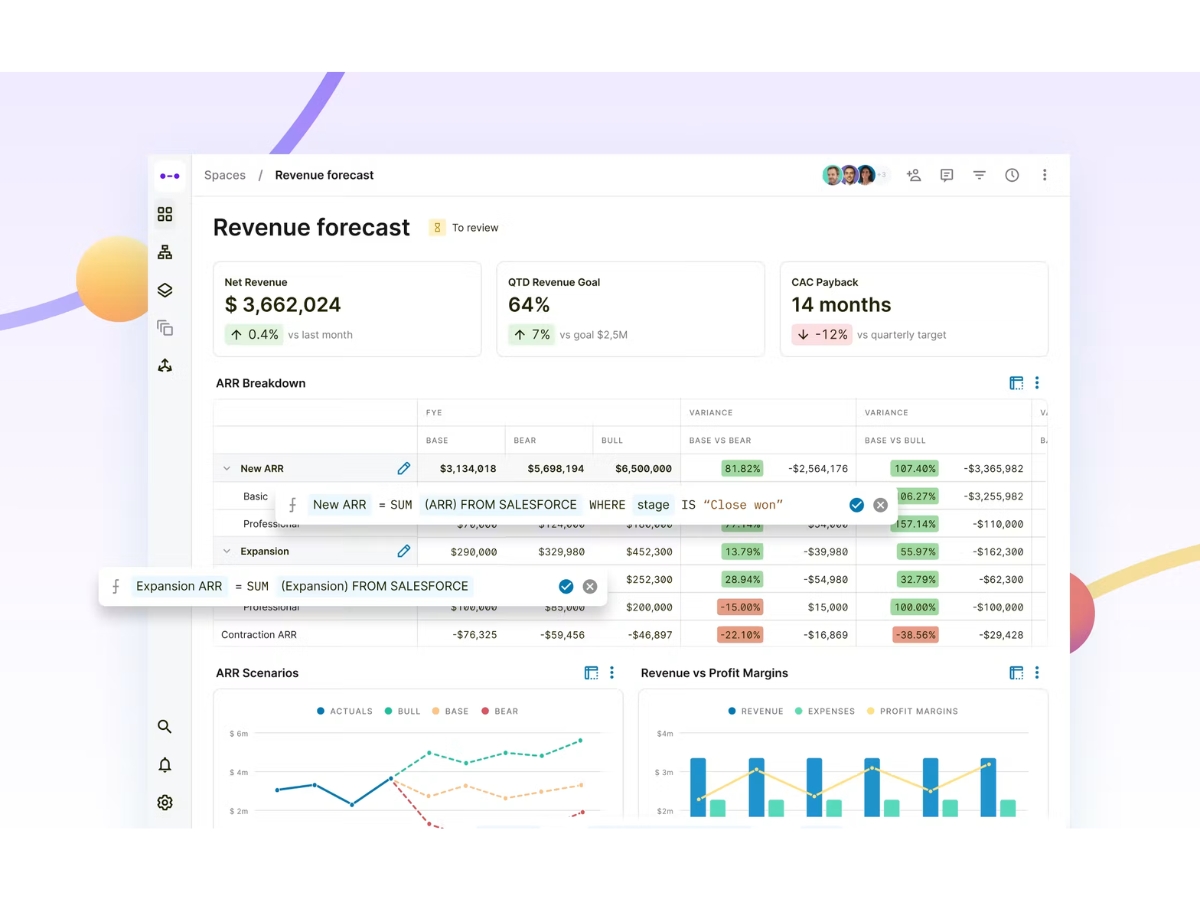Open the page more-options menu in top bar

(1045, 175)
